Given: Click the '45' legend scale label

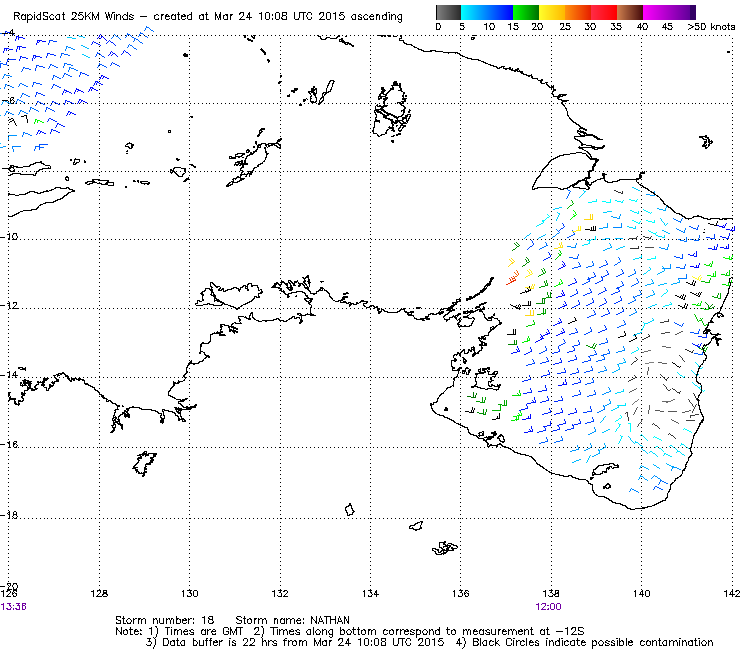Looking at the screenshot, I should click(x=667, y=27).
